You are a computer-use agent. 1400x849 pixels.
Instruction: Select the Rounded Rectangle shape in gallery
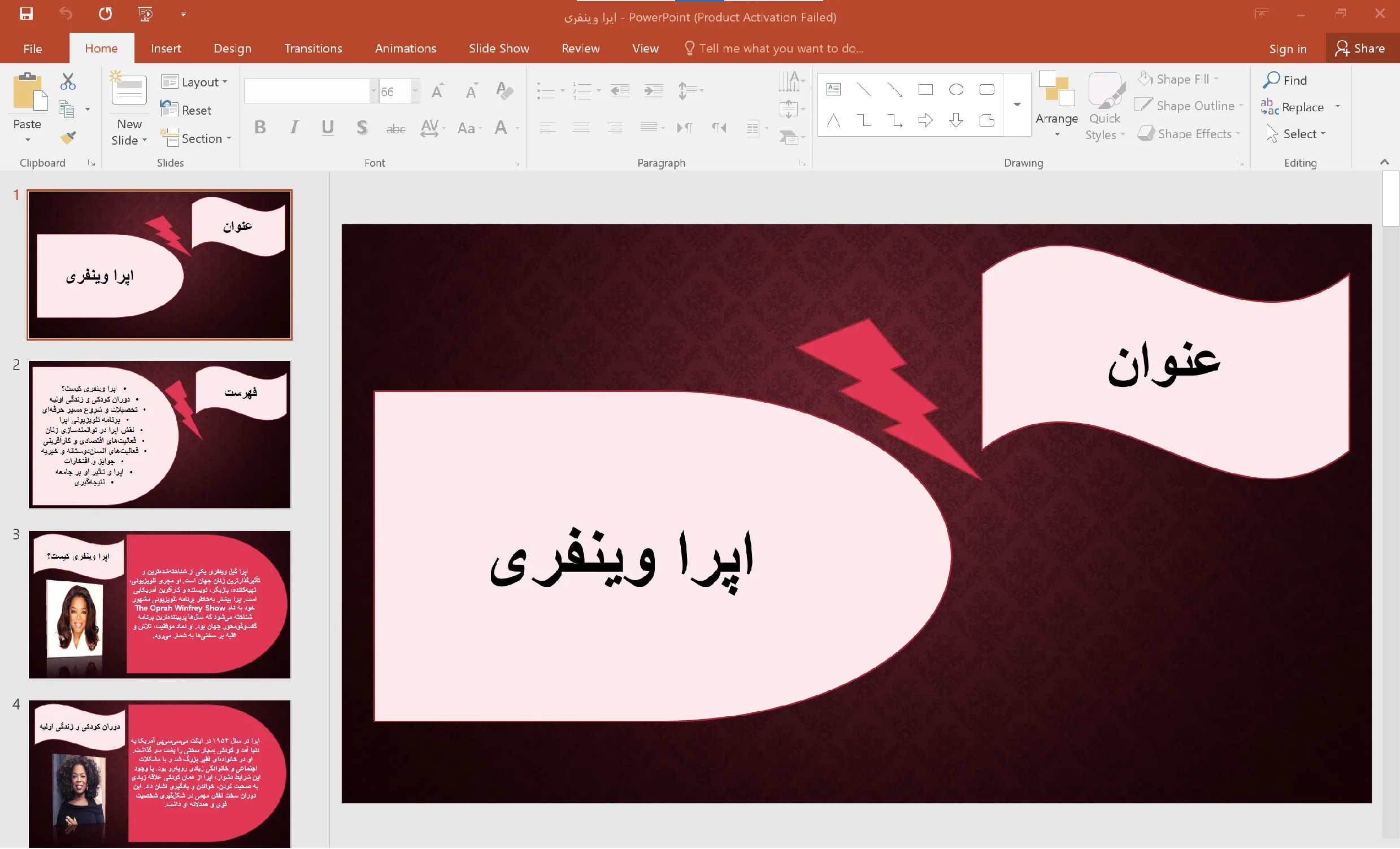[x=987, y=90]
